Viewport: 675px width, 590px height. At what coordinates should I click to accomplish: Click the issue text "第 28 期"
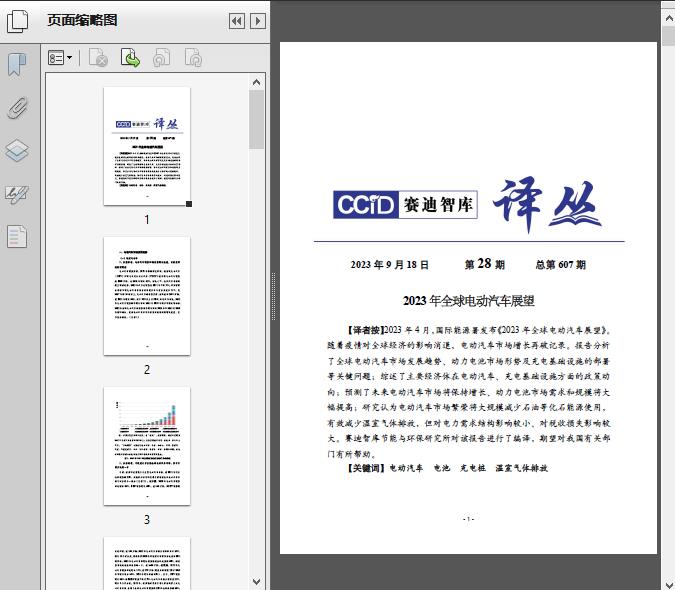484,264
